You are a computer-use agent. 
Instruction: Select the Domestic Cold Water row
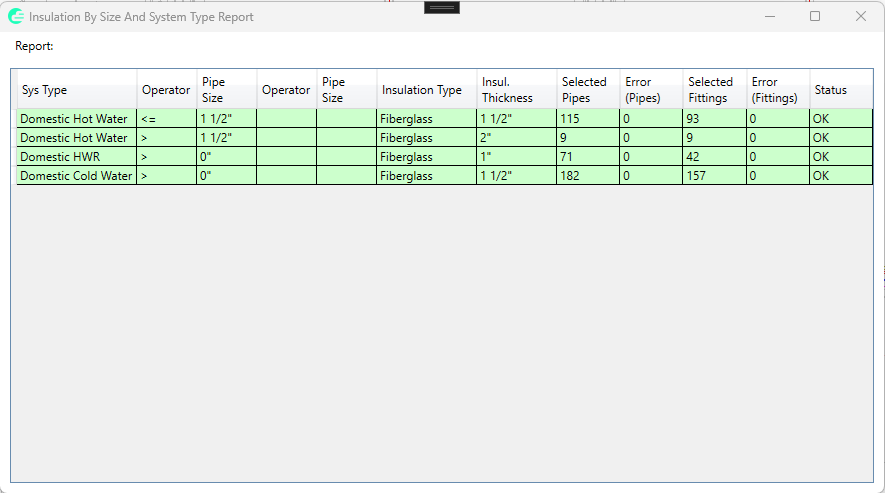(76, 176)
